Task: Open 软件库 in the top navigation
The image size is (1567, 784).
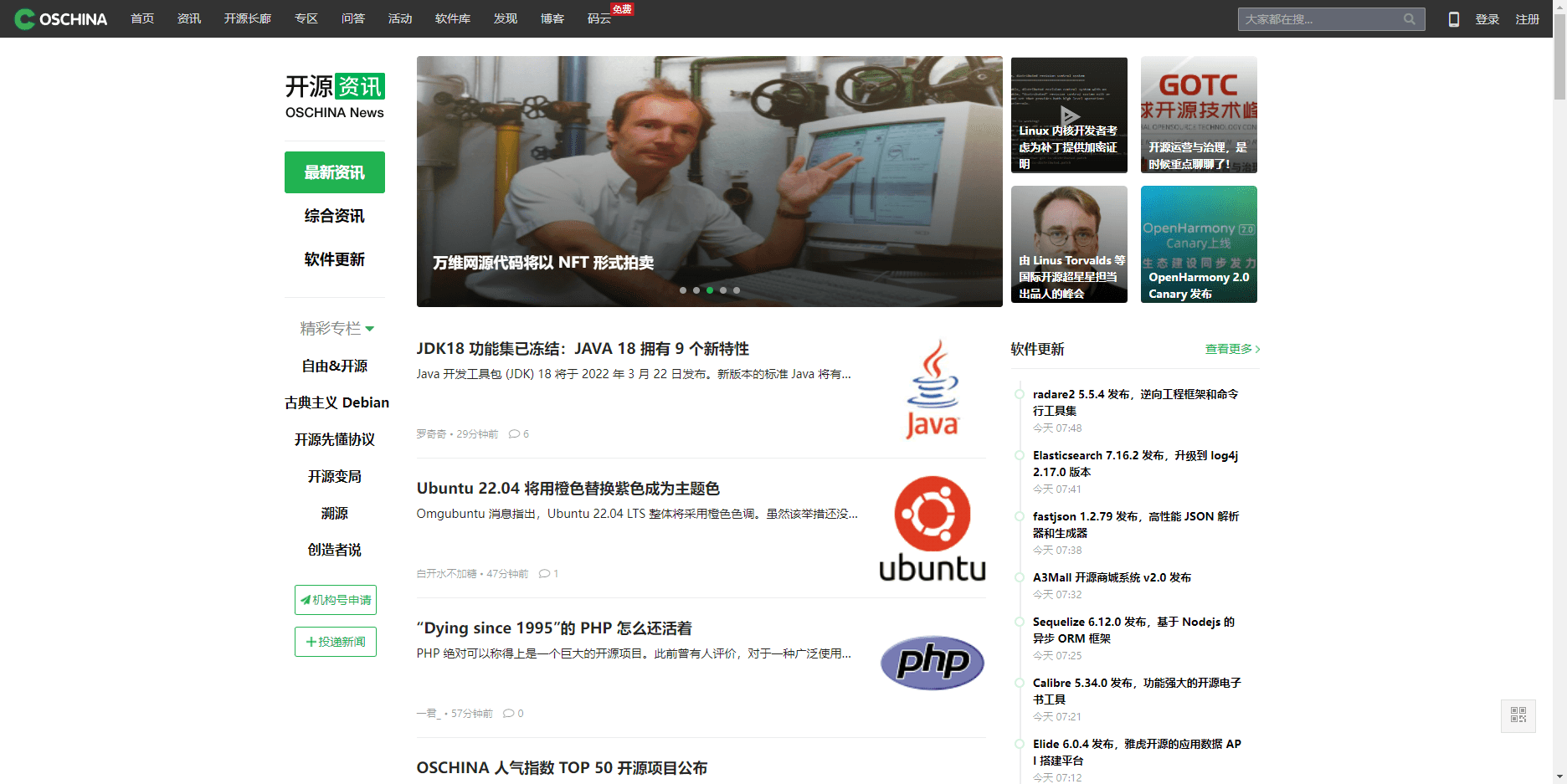Action: (x=453, y=18)
